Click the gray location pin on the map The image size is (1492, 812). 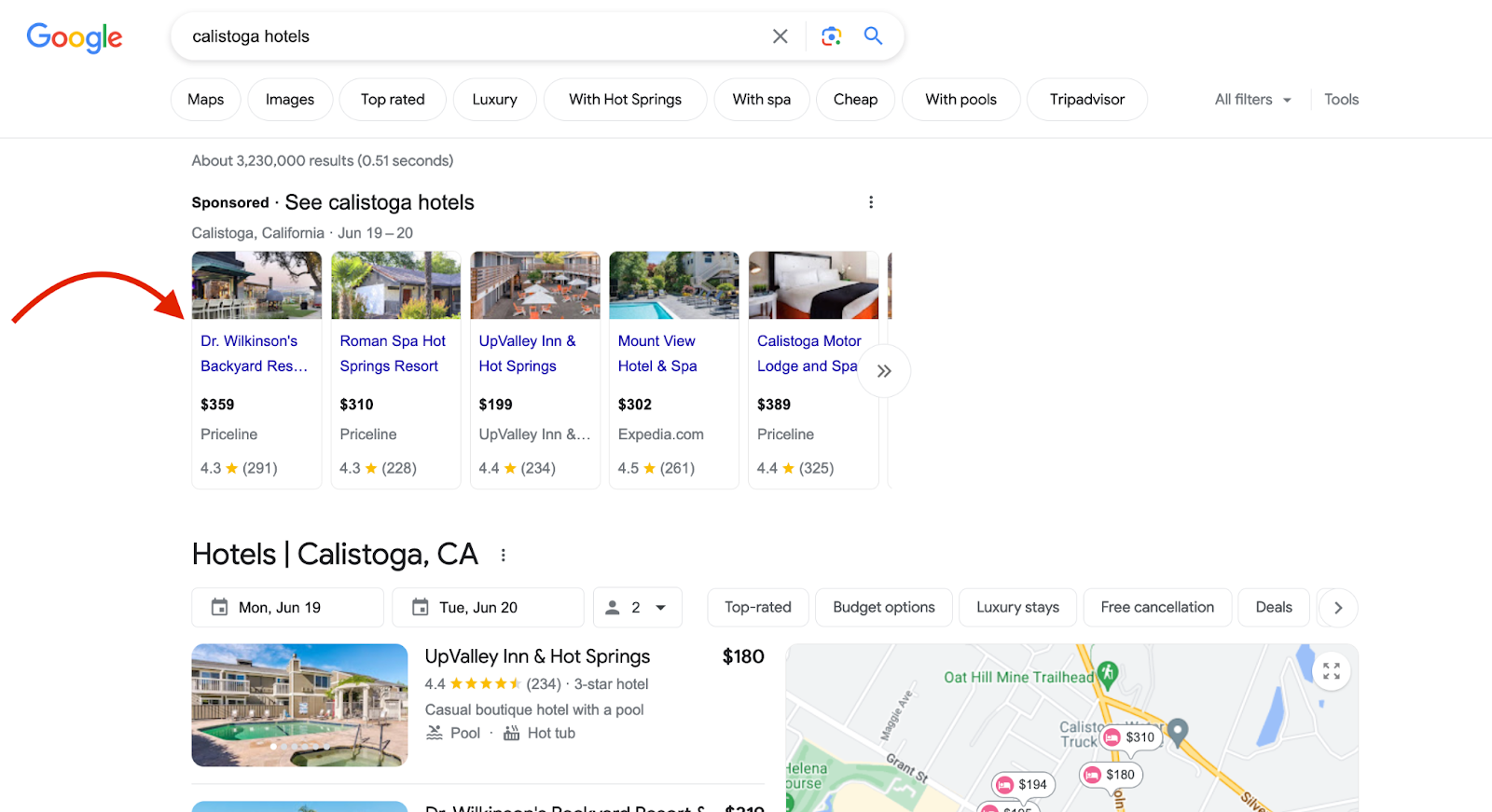pyautogui.click(x=1178, y=732)
